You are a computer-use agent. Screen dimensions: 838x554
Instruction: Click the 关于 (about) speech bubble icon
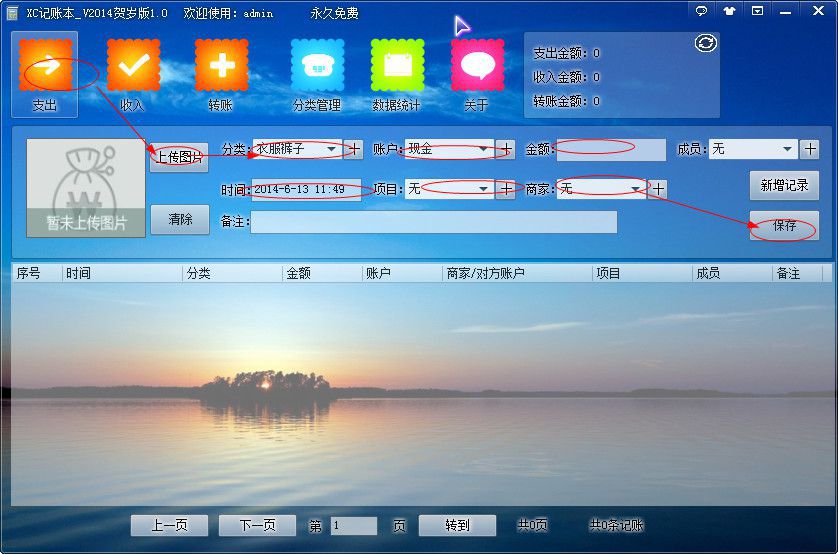click(x=477, y=66)
